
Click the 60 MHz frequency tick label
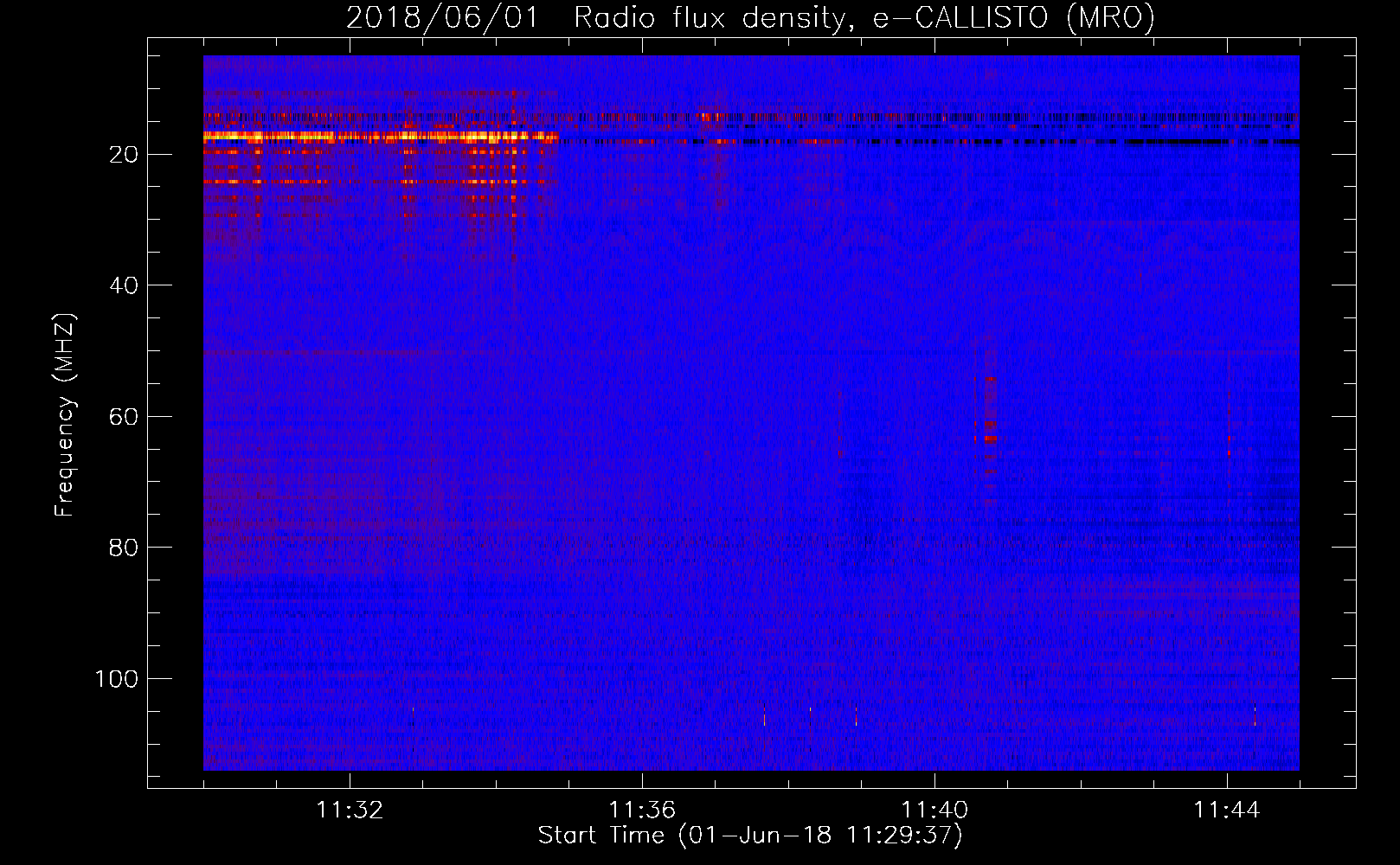(x=124, y=417)
